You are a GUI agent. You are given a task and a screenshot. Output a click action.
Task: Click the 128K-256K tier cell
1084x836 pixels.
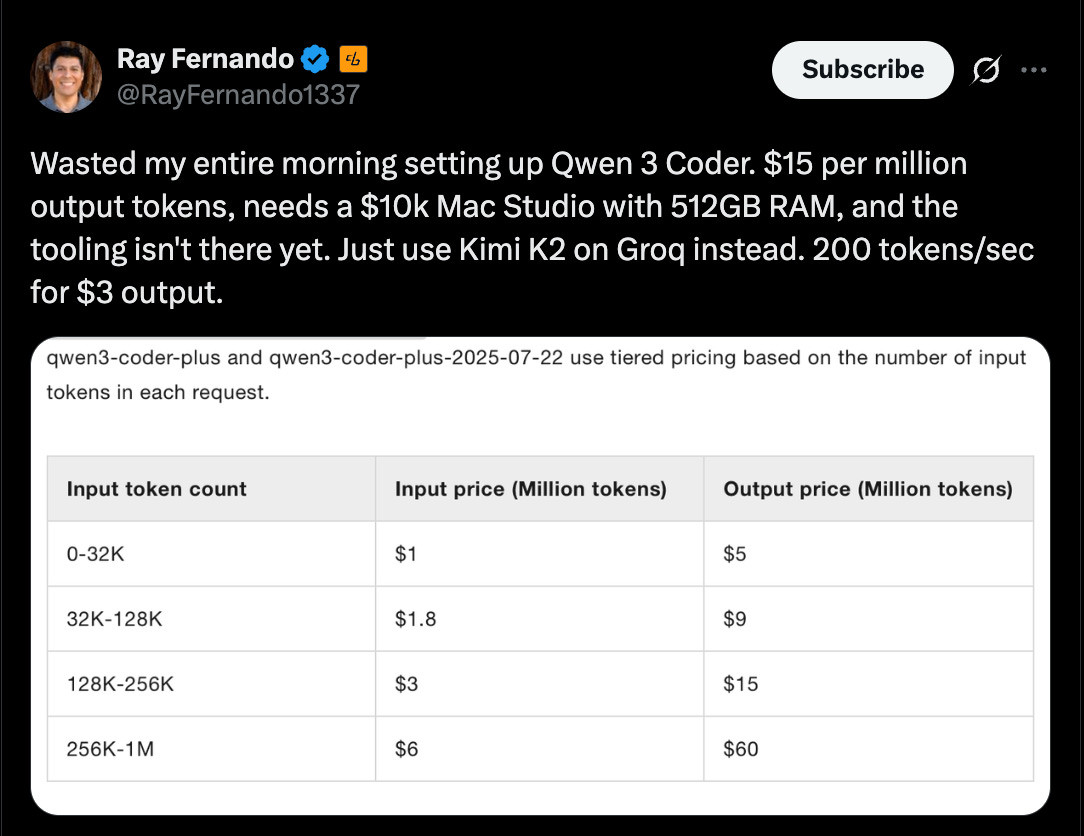pos(212,684)
